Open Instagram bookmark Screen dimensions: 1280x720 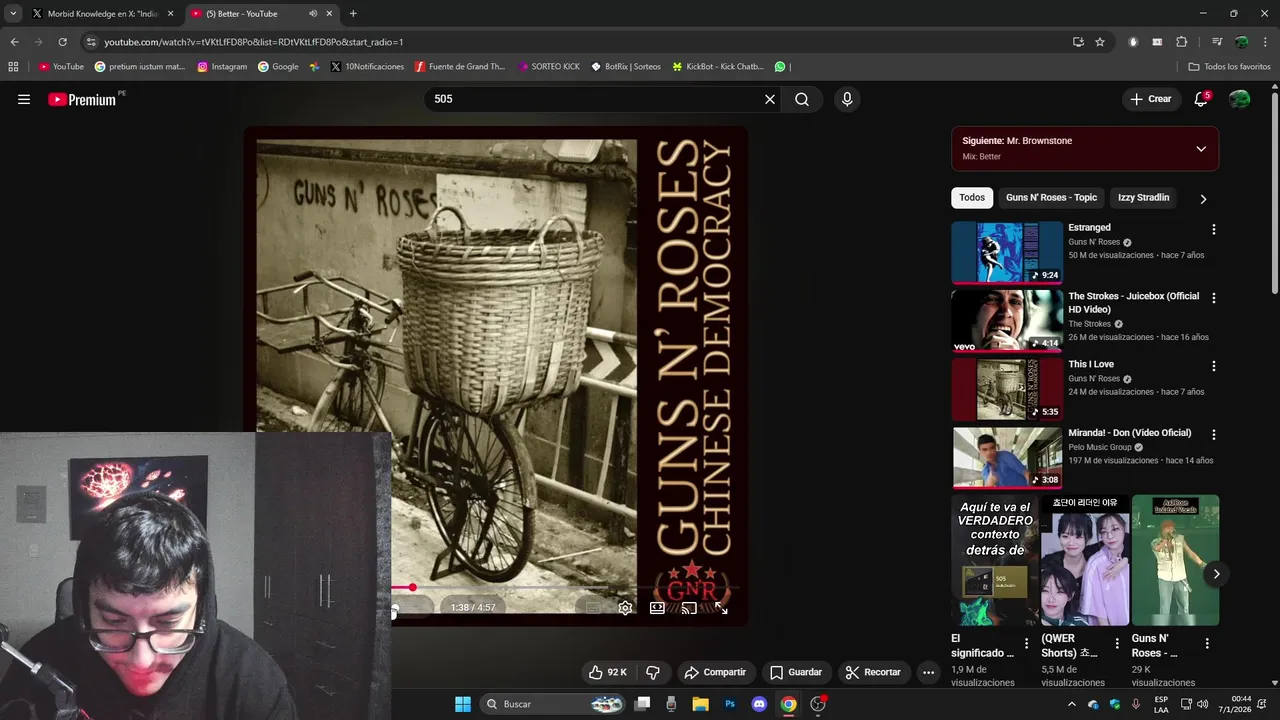pyautogui.click(x=222, y=67)
